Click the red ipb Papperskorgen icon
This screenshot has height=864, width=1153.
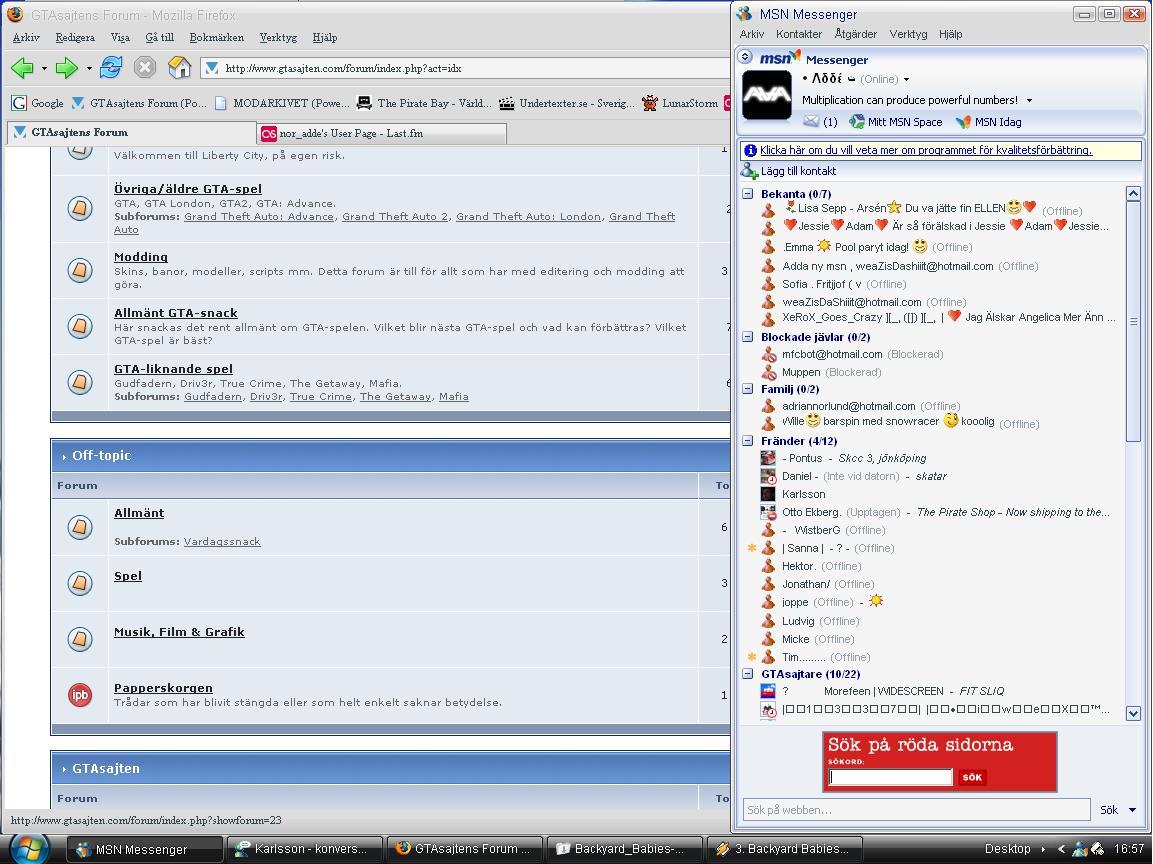coord(80,694)
